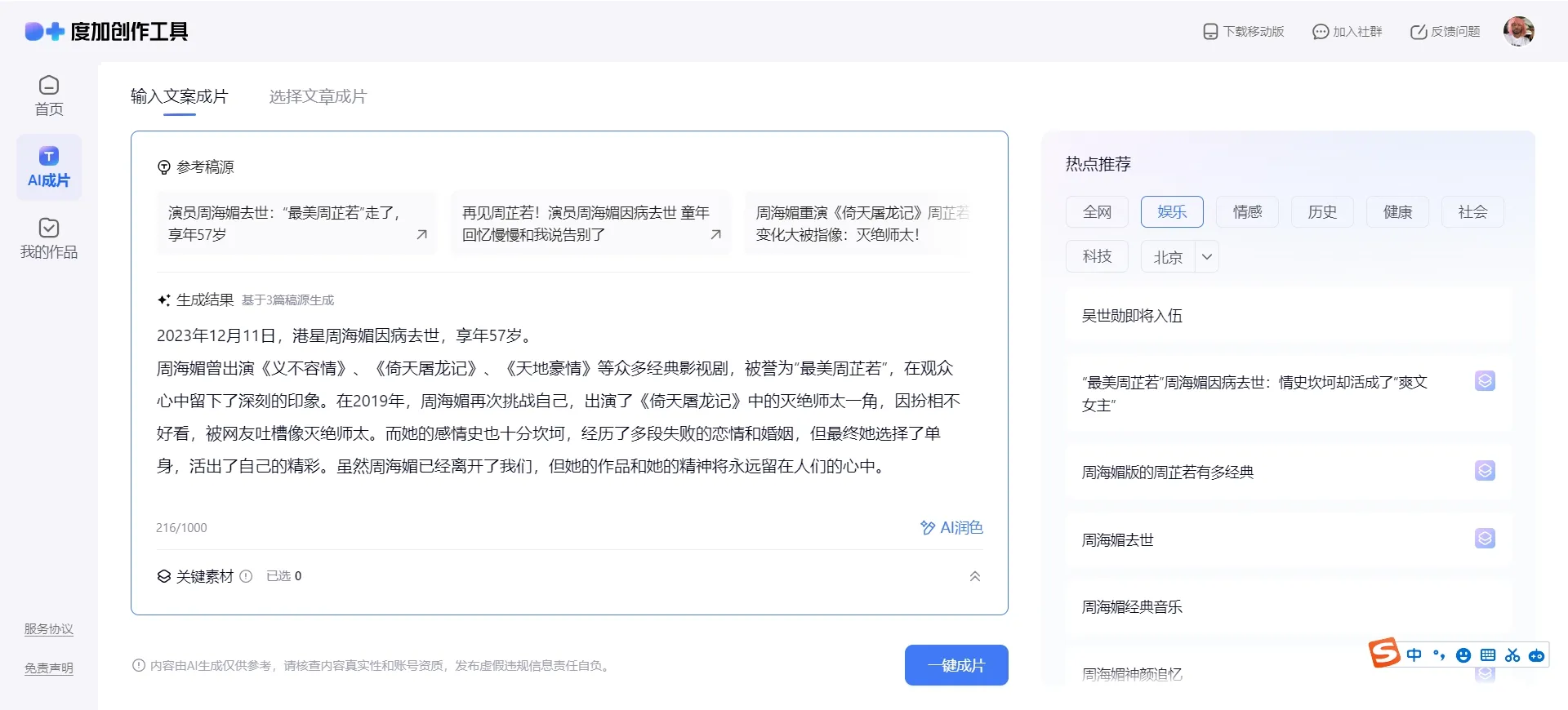Click material icon beside “最美周芷若”周海媚因病去世
1568x710 pixels.
coord(1485,381)
